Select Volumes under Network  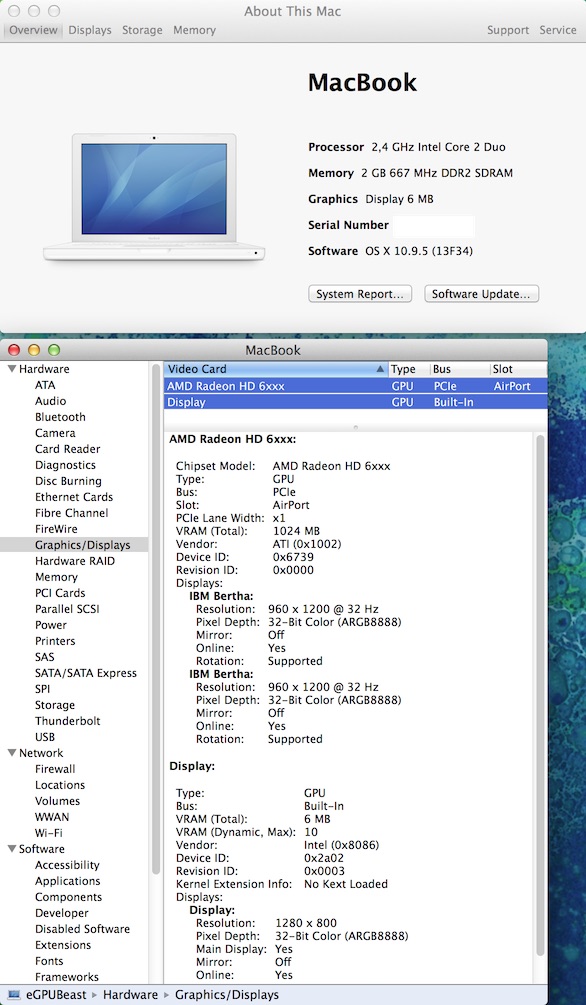tap(58, 801)
